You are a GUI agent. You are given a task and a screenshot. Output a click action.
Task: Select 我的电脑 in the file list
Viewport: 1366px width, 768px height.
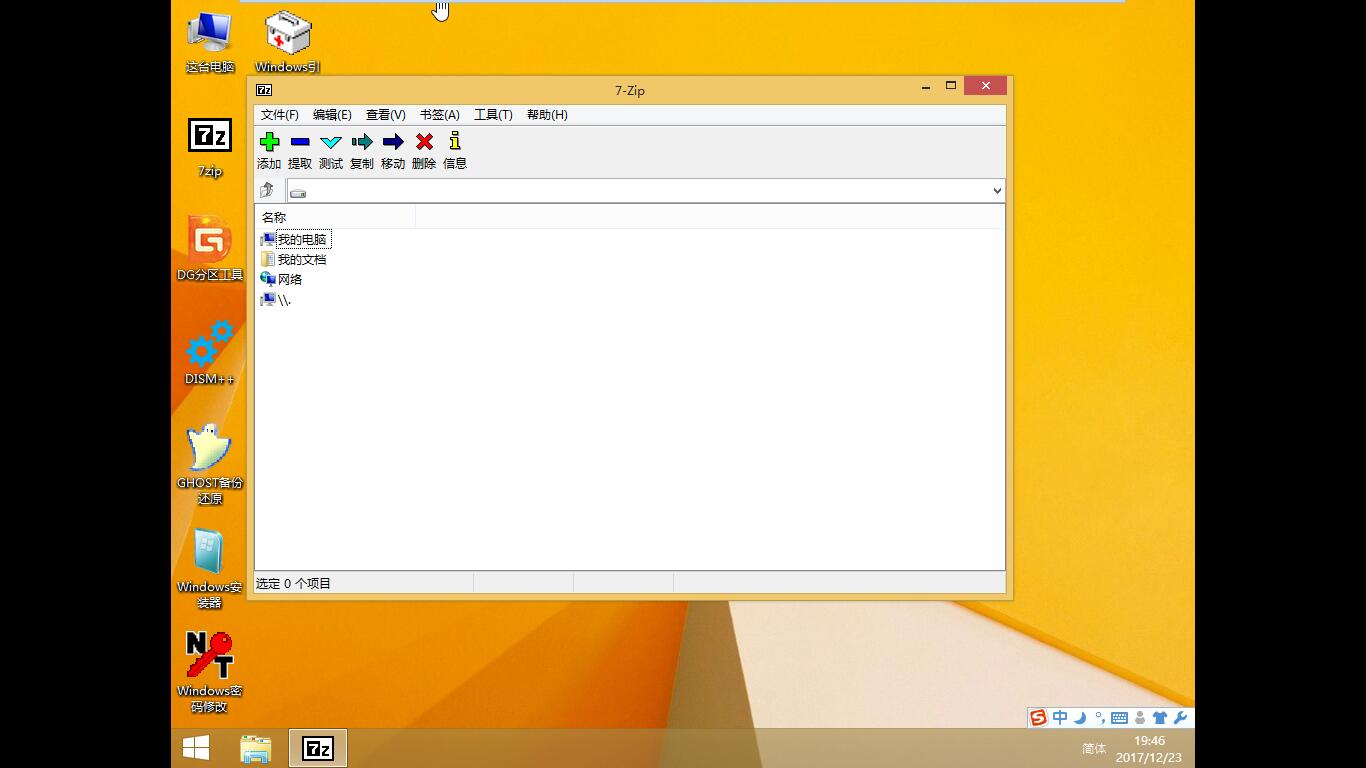click(x=294, y=240)
